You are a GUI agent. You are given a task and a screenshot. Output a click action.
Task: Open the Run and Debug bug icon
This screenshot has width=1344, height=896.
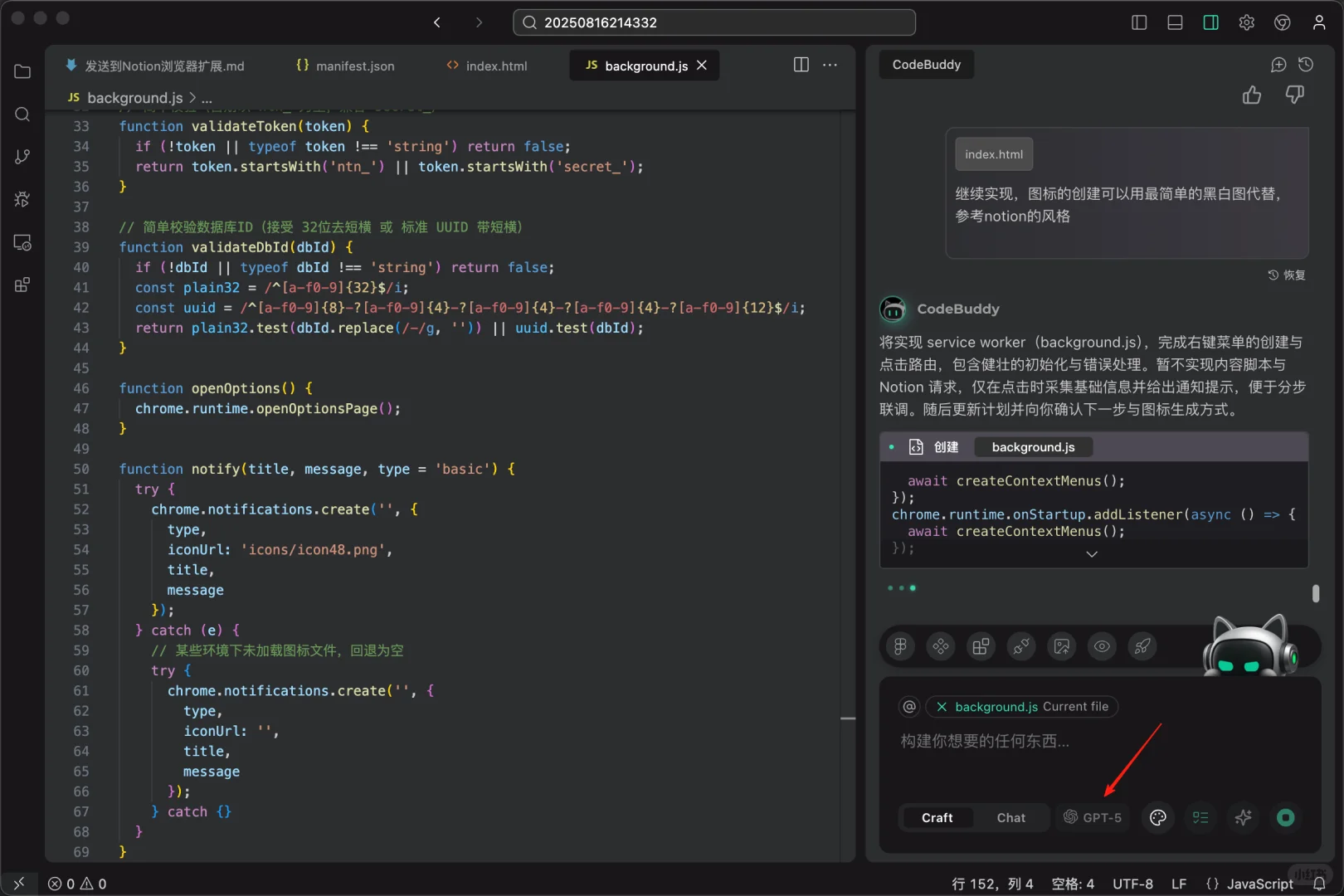click(22, 199)
